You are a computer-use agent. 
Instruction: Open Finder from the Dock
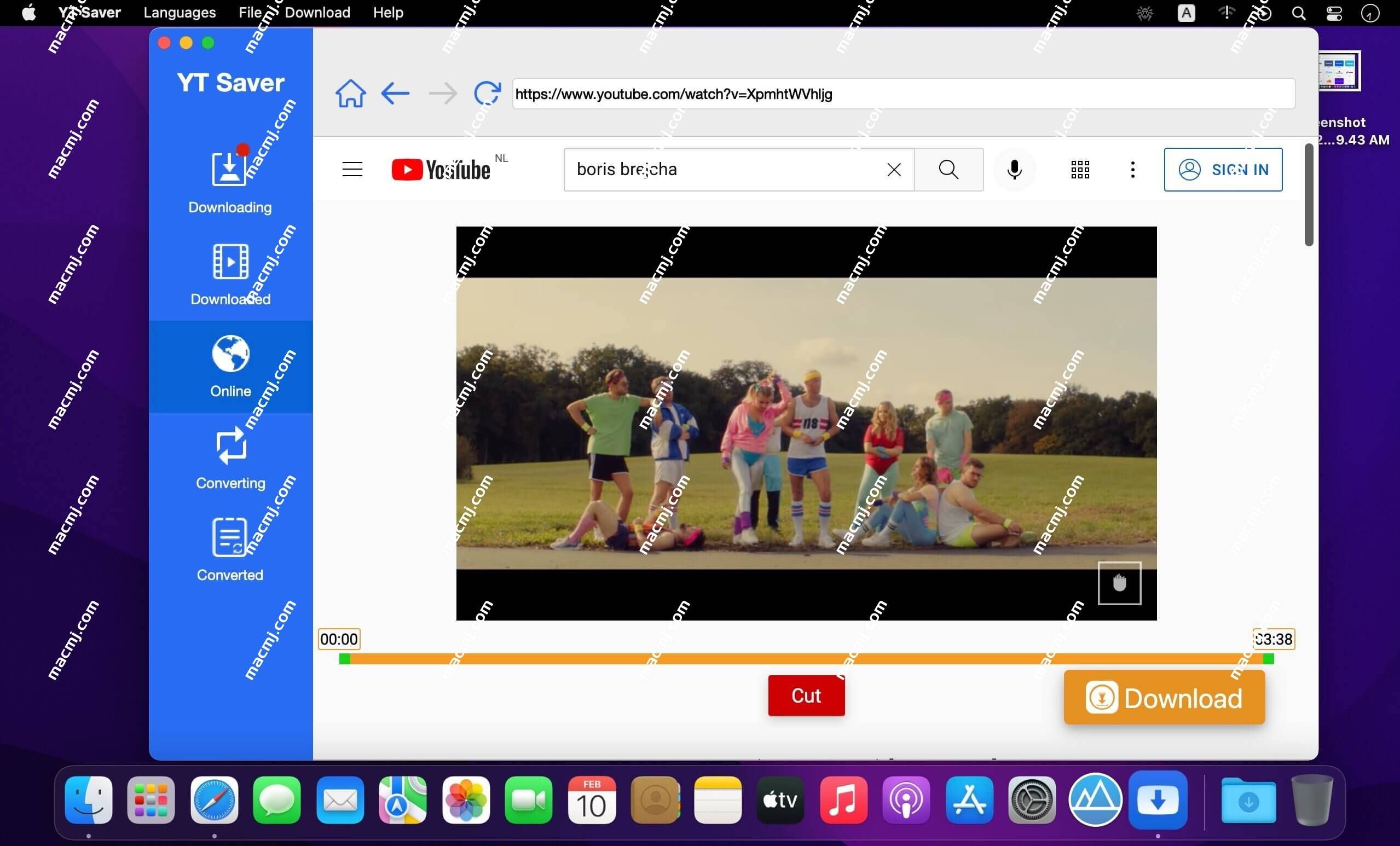[x=88, y=800]
